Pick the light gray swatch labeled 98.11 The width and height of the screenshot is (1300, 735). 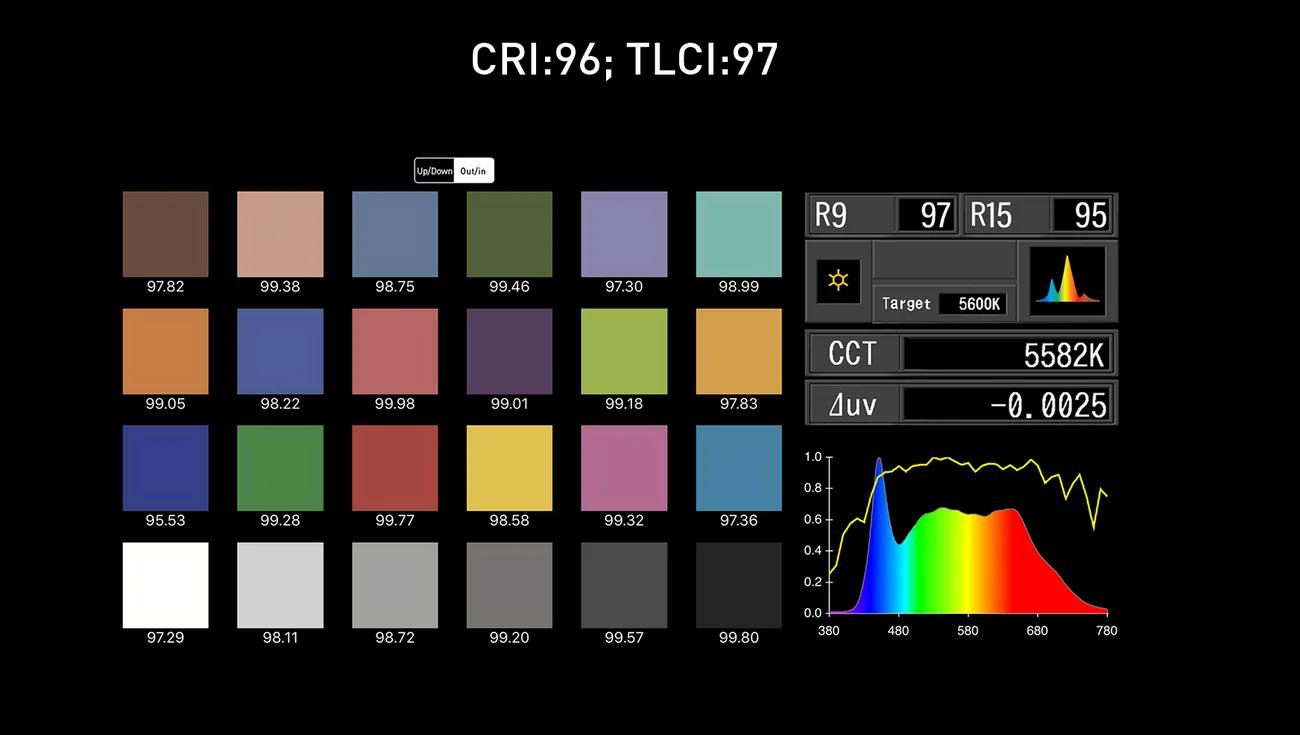[280, 585]
